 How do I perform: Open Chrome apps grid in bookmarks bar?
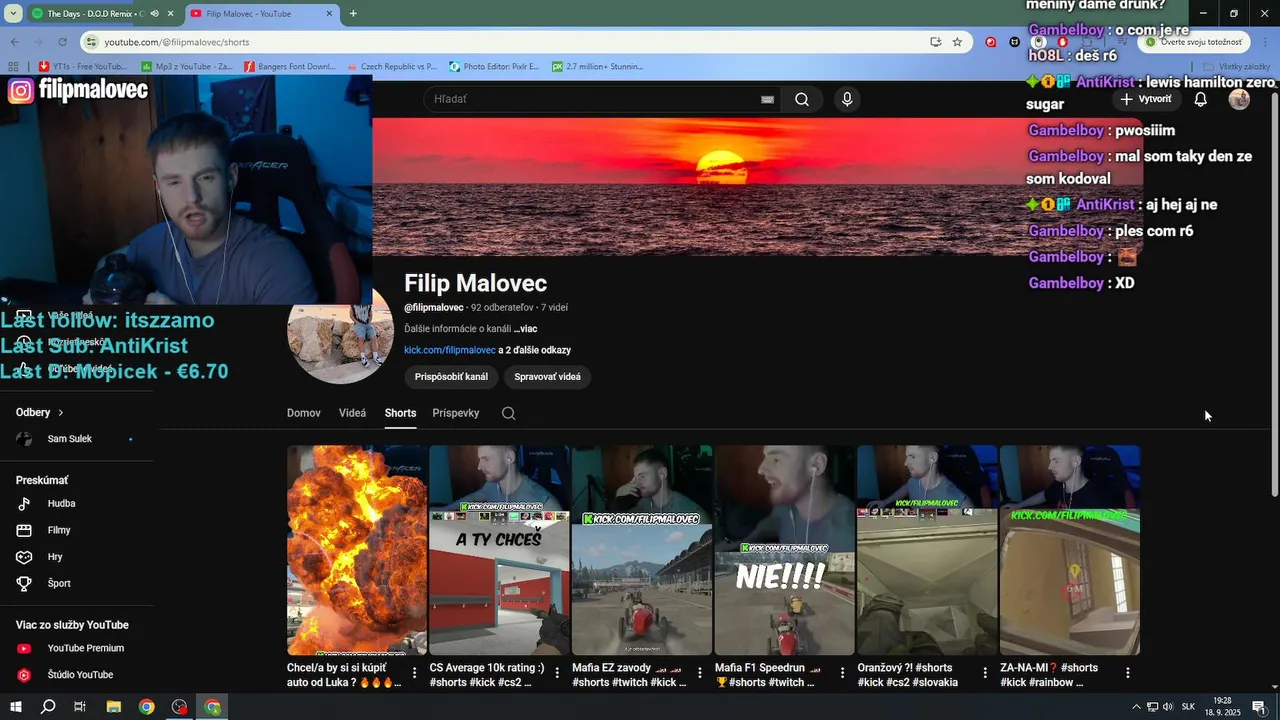pos(13,66)
